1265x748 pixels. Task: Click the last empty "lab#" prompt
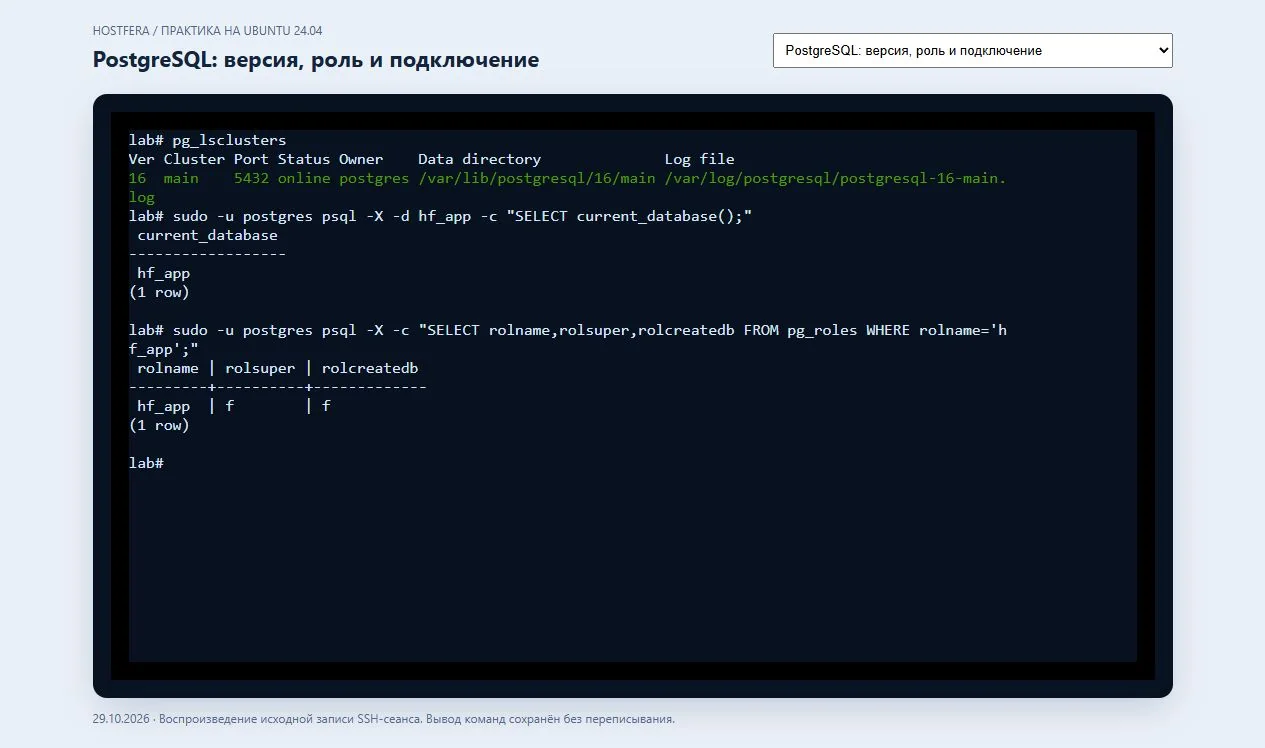pyautogui.click(x=146, y=463)
